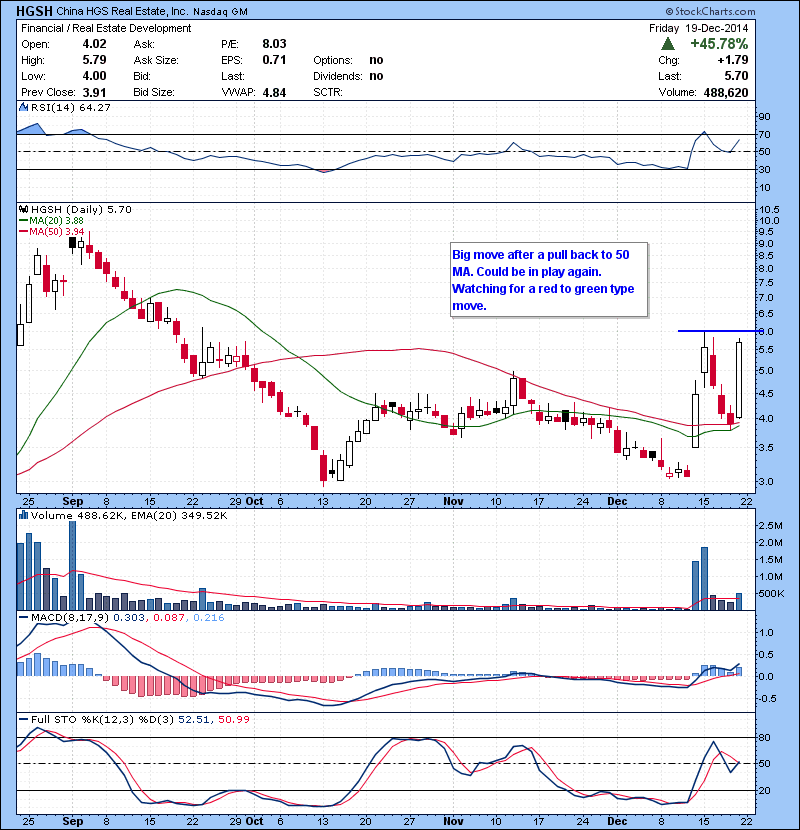
Task: Click the EPS value 0.71
Action: click(x=274, y=60)
